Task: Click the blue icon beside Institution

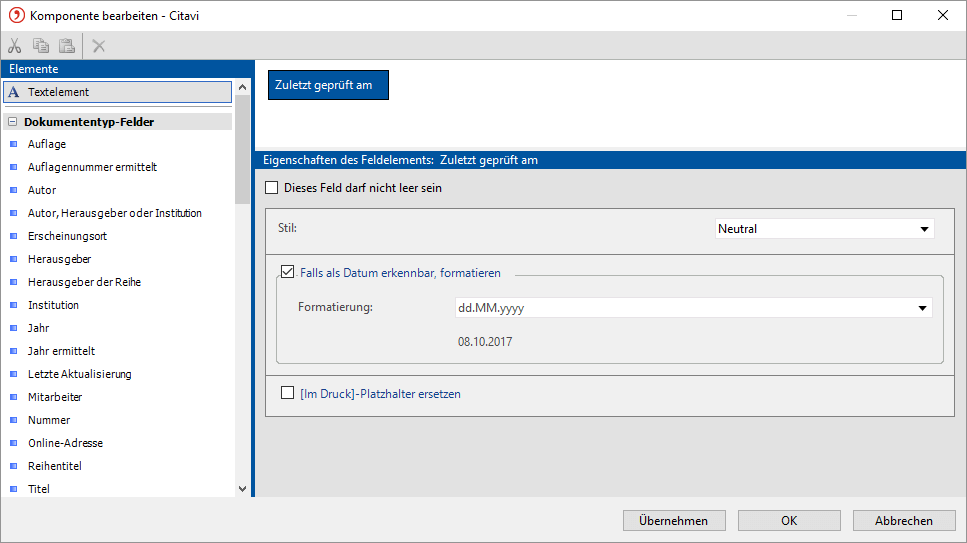Action: tap(14, 305)
